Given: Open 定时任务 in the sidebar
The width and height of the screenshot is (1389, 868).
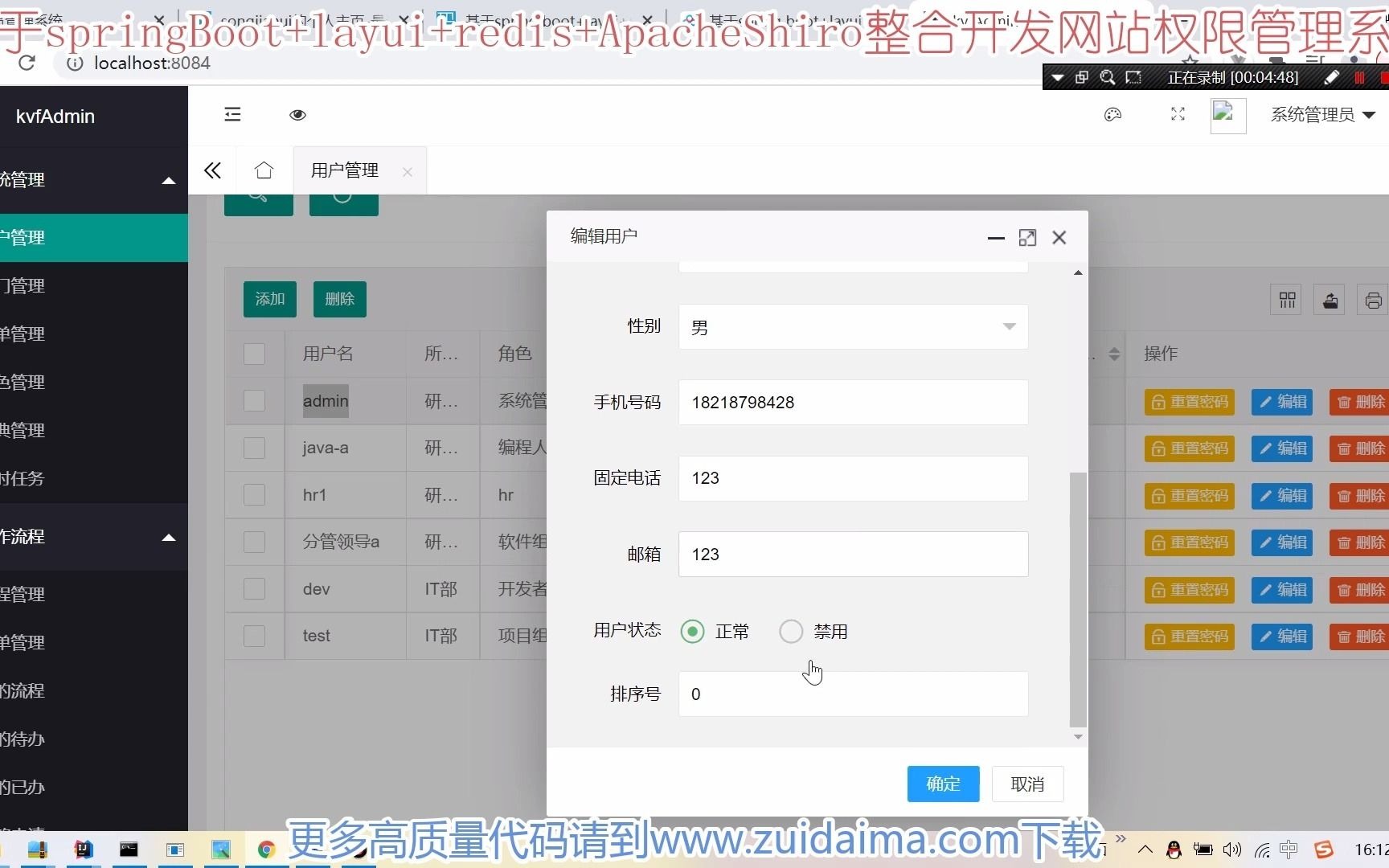Looking at the screenshot, I should 94,479.
